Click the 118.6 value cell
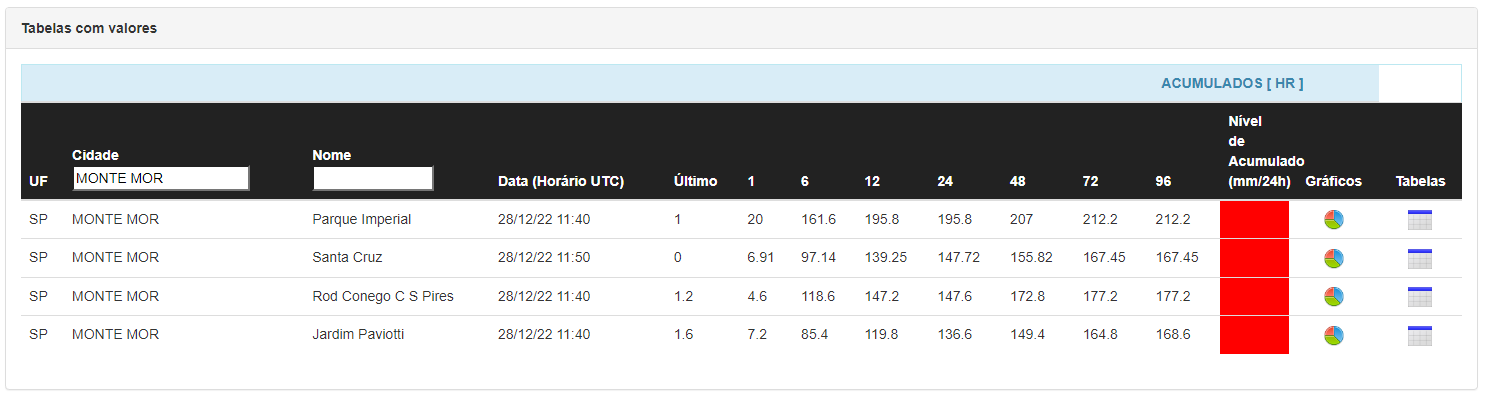The height and width of the screenshot is (399, 1490). coord(818,296)
